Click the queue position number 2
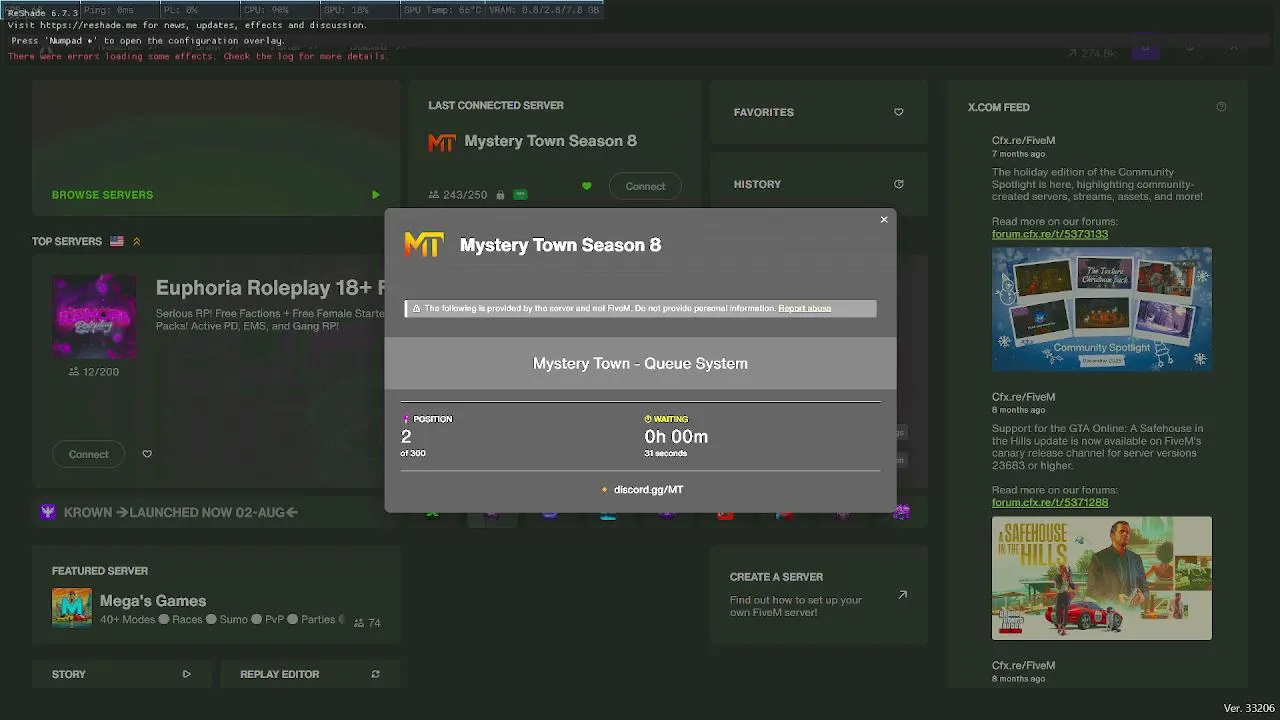1280x720 pixels. pyautogui.click(x=406, y=437)
